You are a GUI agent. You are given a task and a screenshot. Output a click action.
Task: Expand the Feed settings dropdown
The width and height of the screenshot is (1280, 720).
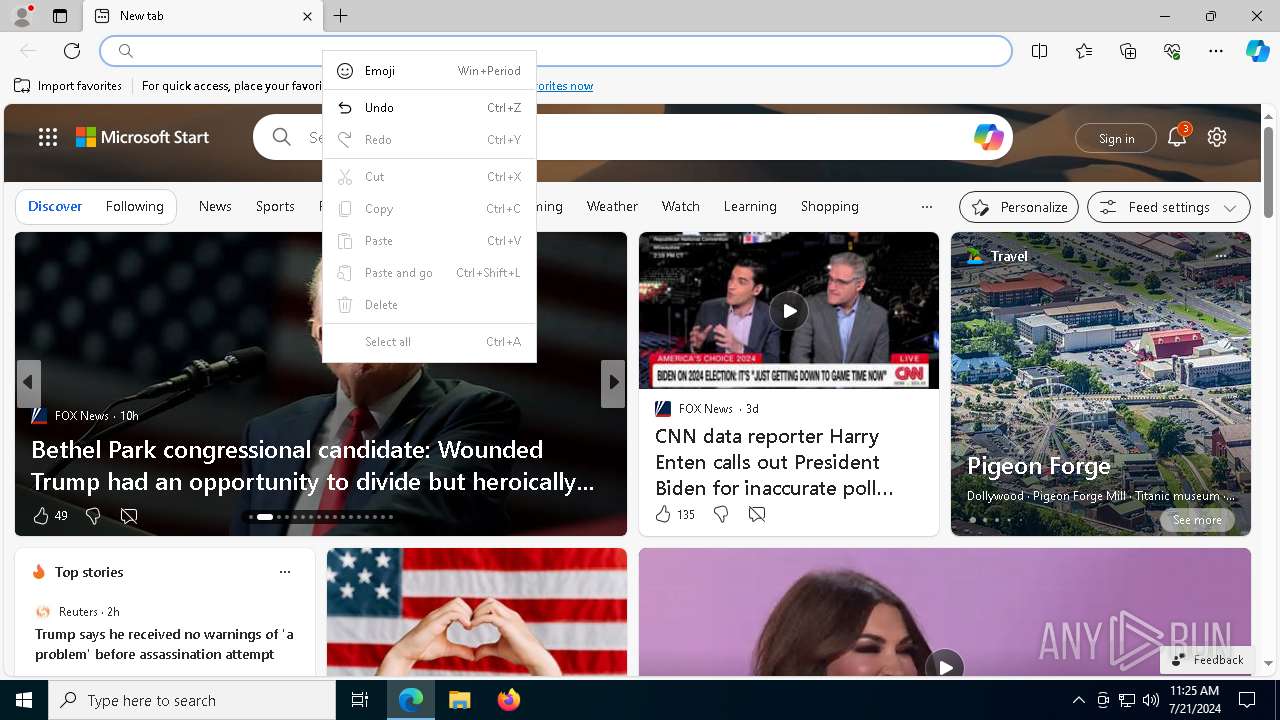[1169, 207]
